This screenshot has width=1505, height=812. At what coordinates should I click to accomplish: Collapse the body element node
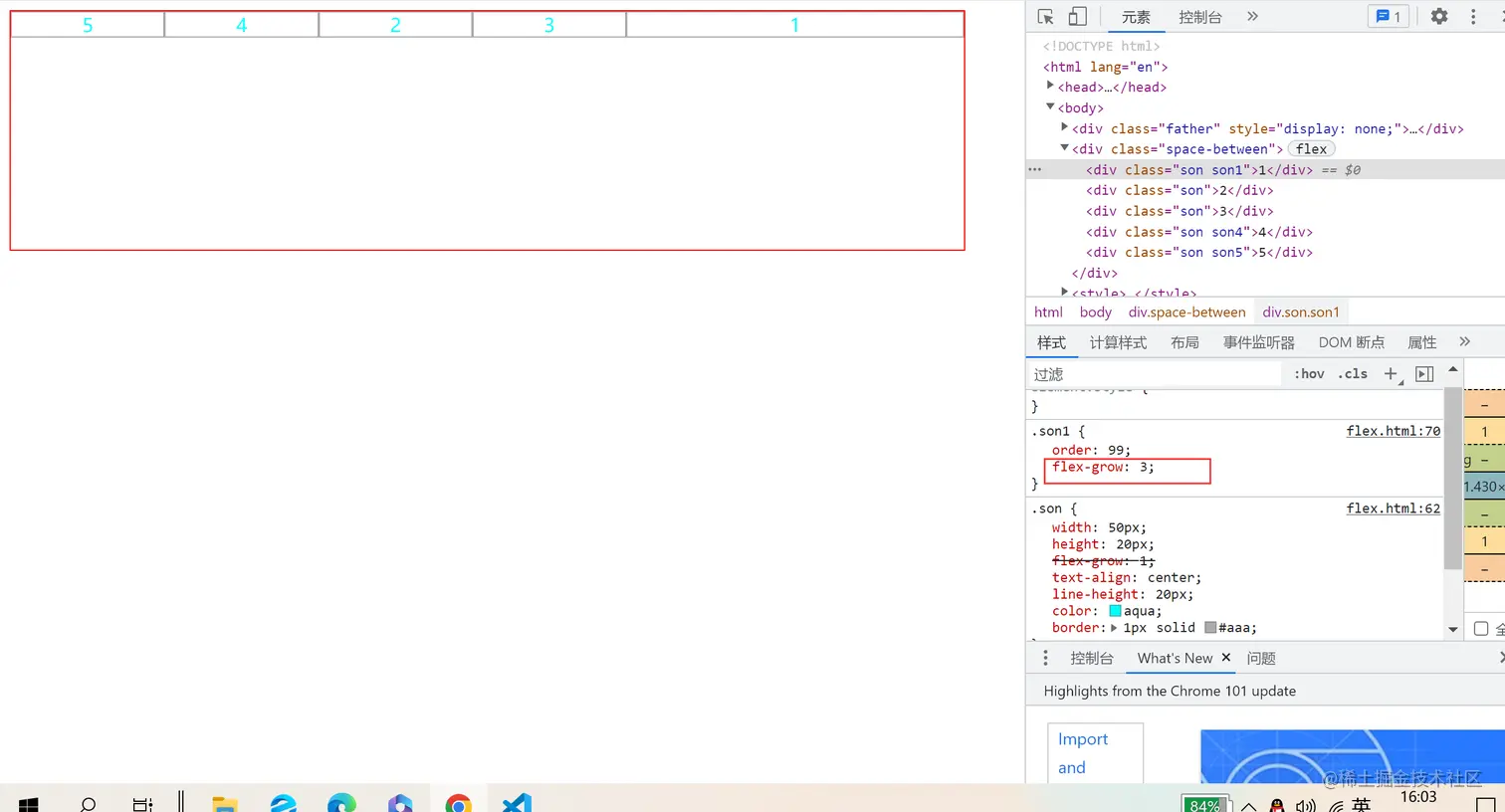click(x=1050, y=107)
